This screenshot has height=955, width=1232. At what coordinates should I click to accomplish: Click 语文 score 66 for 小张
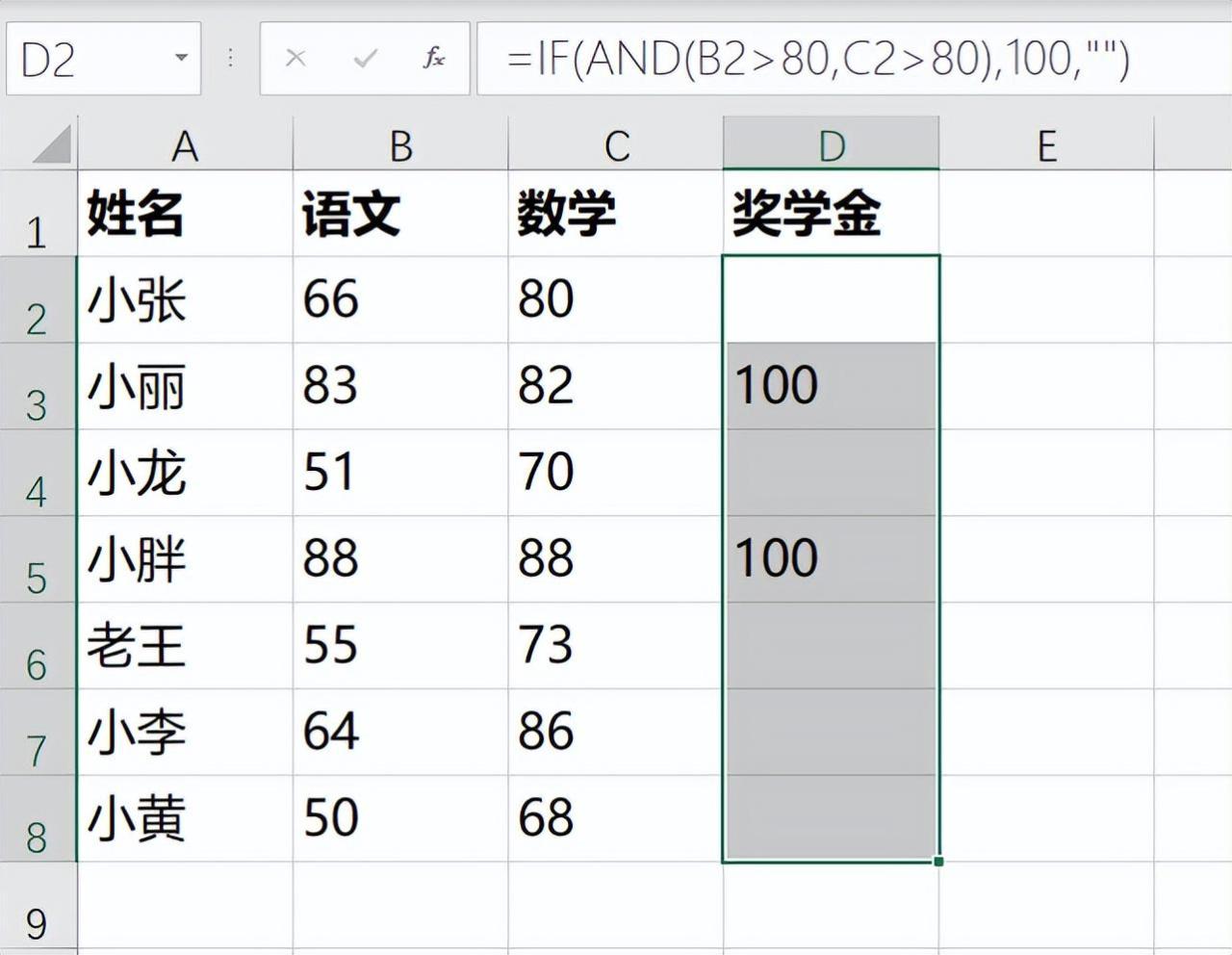tap(400, 299)
